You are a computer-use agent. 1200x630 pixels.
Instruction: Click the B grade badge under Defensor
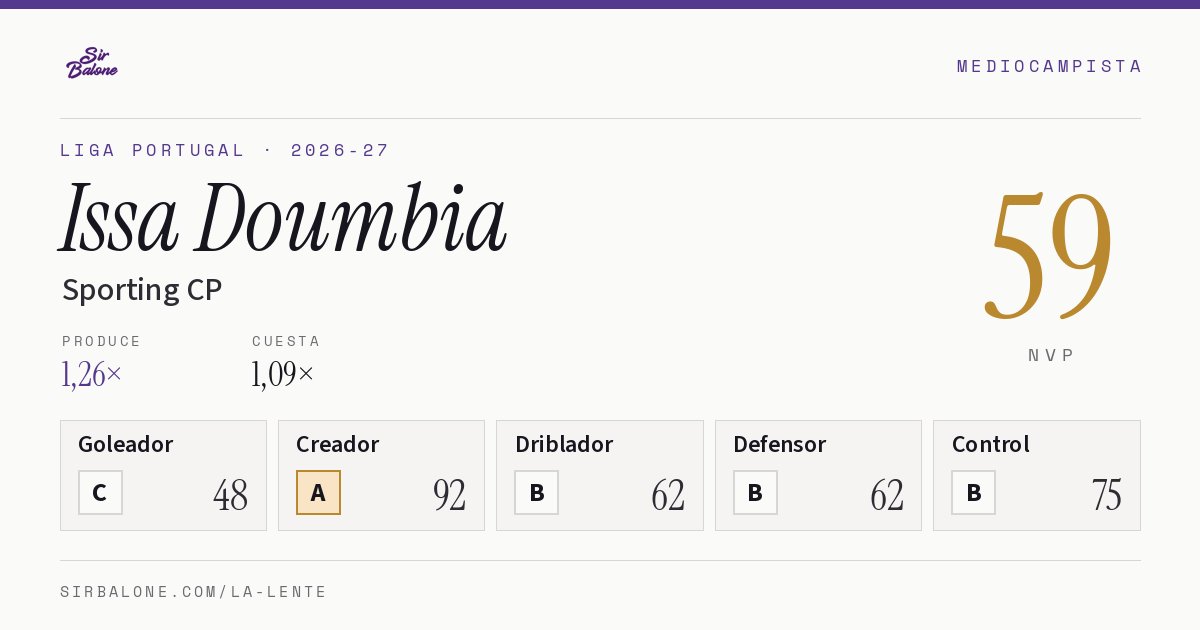(755, 492)
